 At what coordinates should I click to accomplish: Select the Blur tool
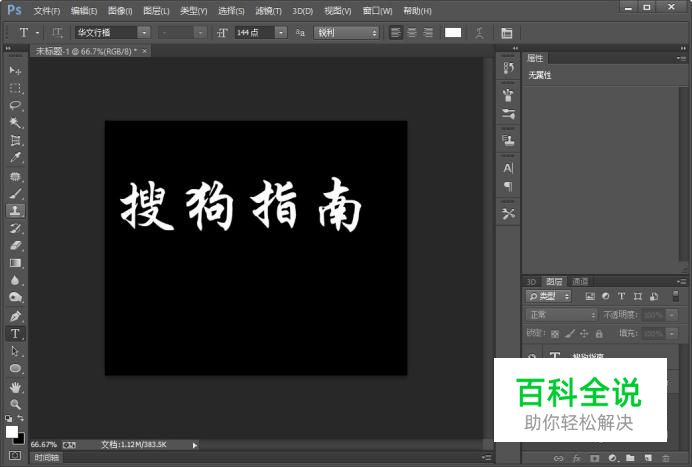click(x=15, y=280)
